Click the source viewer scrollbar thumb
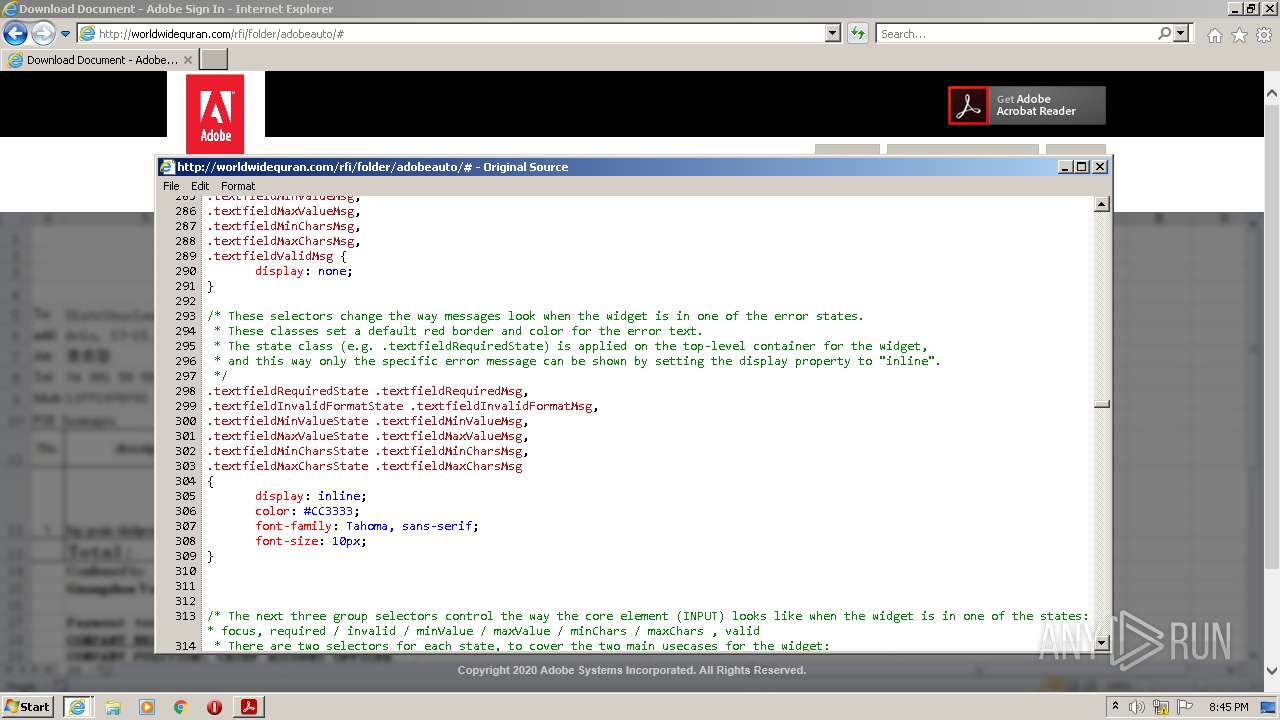Screen dimensions: 1280x720 pos(1102,404)
